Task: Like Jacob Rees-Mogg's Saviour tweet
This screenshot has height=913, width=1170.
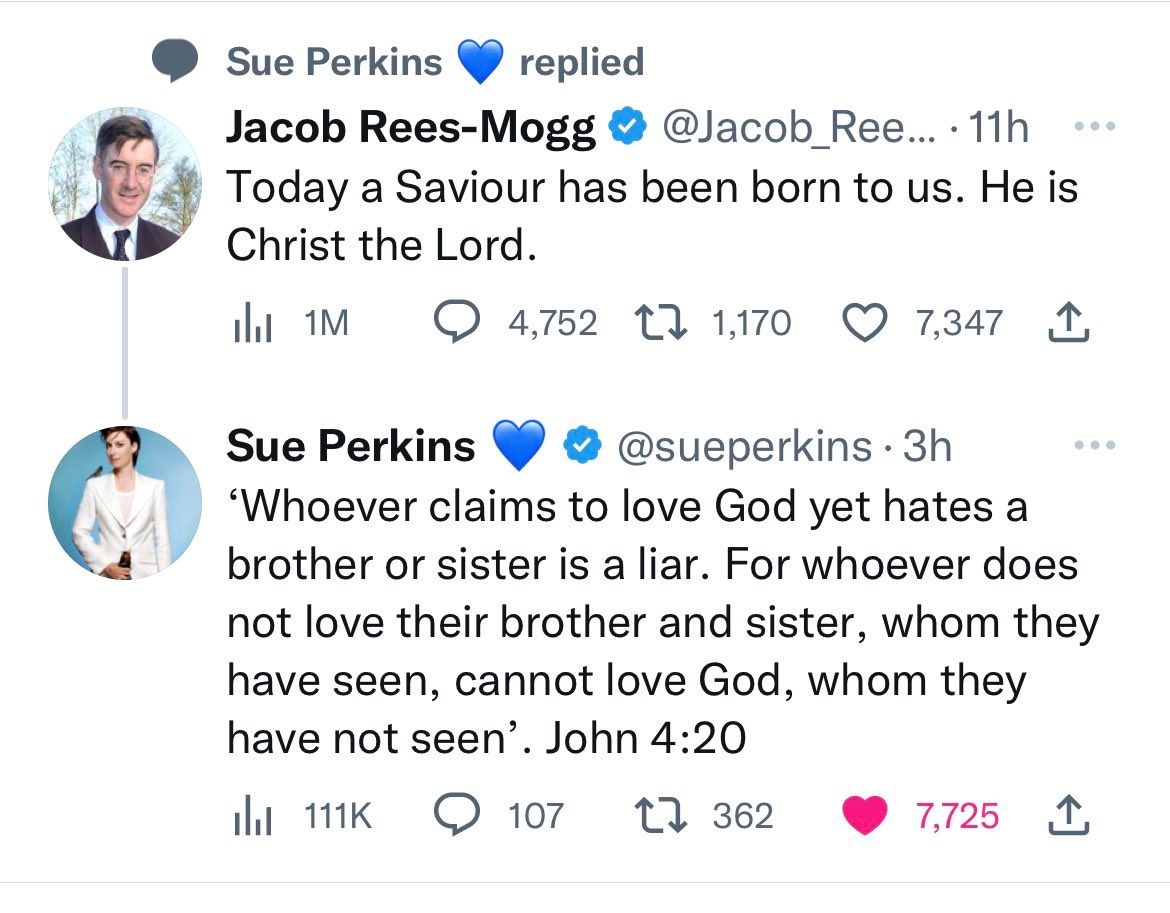Action: [865, 322]
